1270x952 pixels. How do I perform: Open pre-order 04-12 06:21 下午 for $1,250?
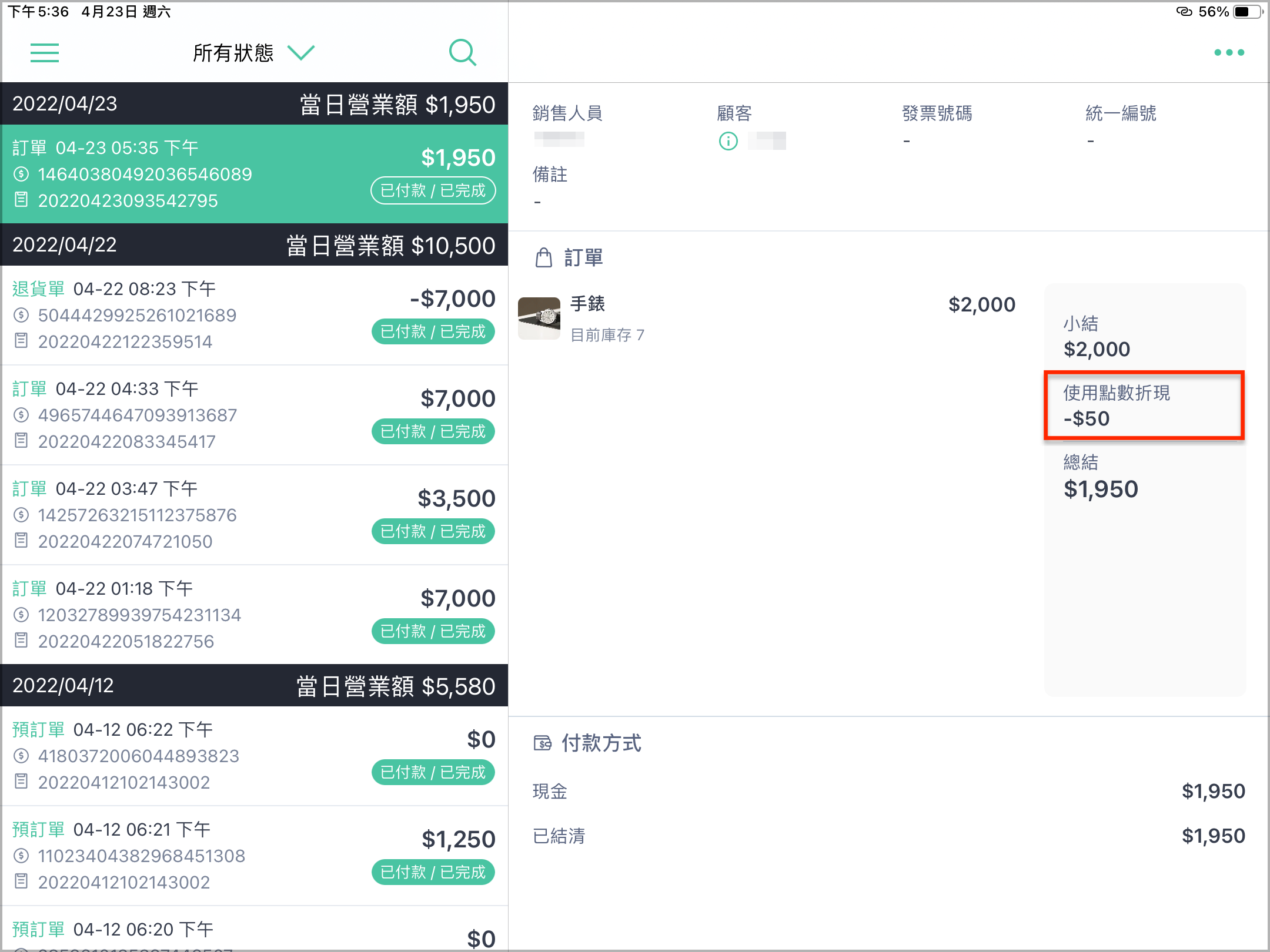pyautogui.click(x=255, y=856)
